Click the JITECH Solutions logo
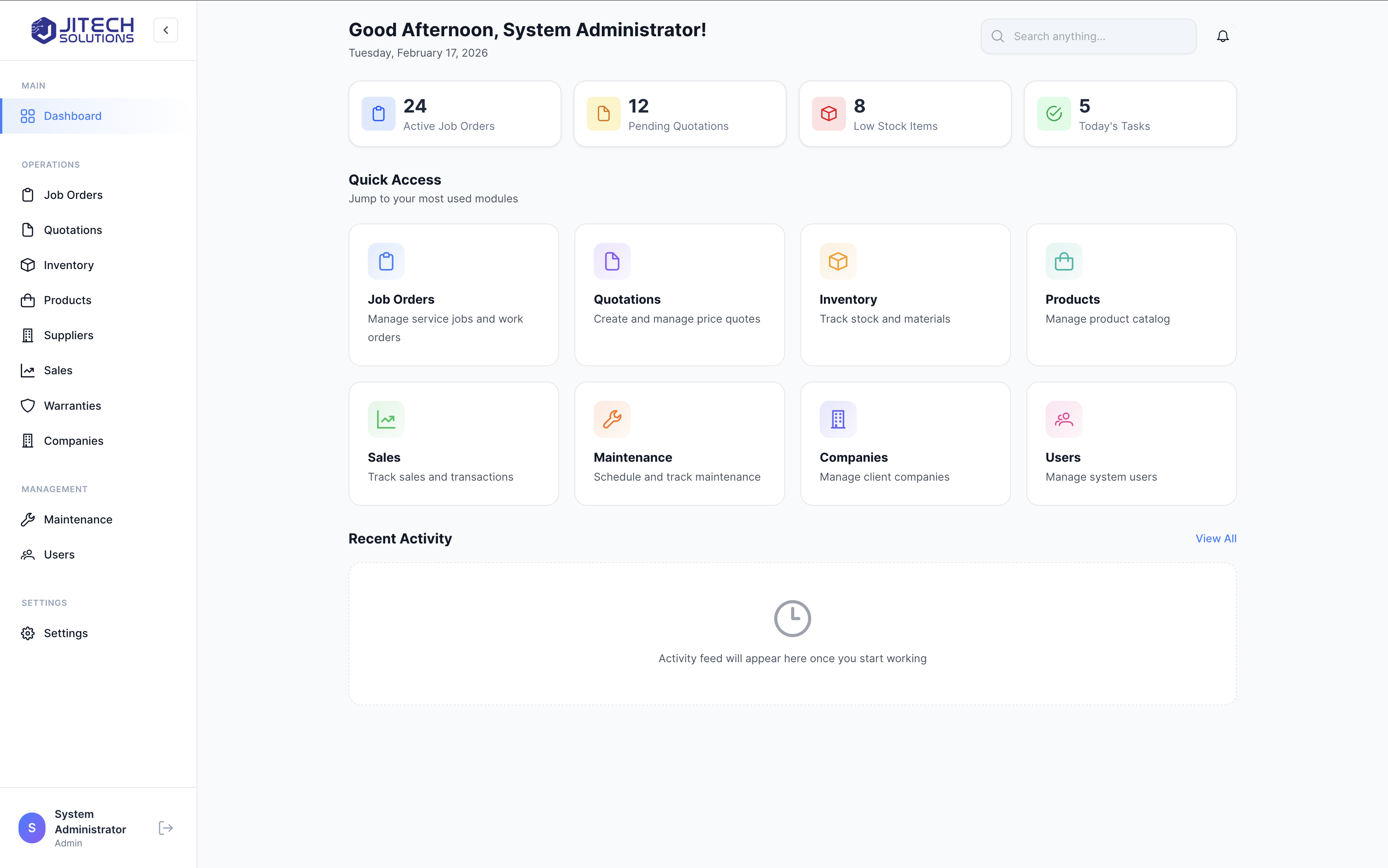 (x=83, y=30)
